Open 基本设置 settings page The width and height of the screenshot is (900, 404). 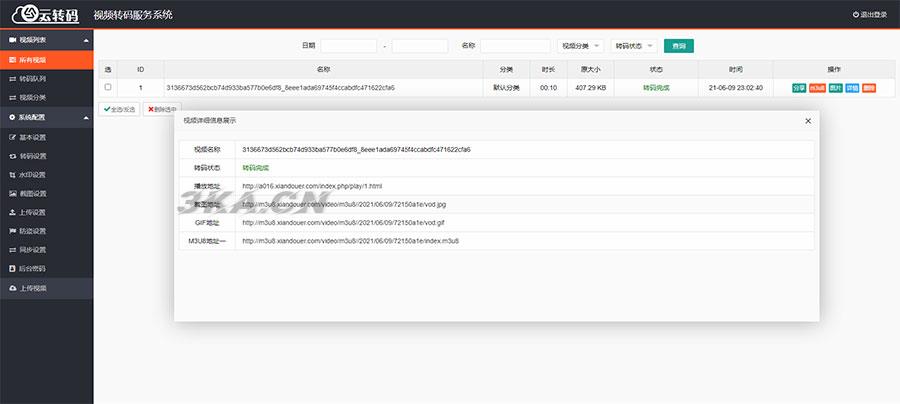coord(33,137)
